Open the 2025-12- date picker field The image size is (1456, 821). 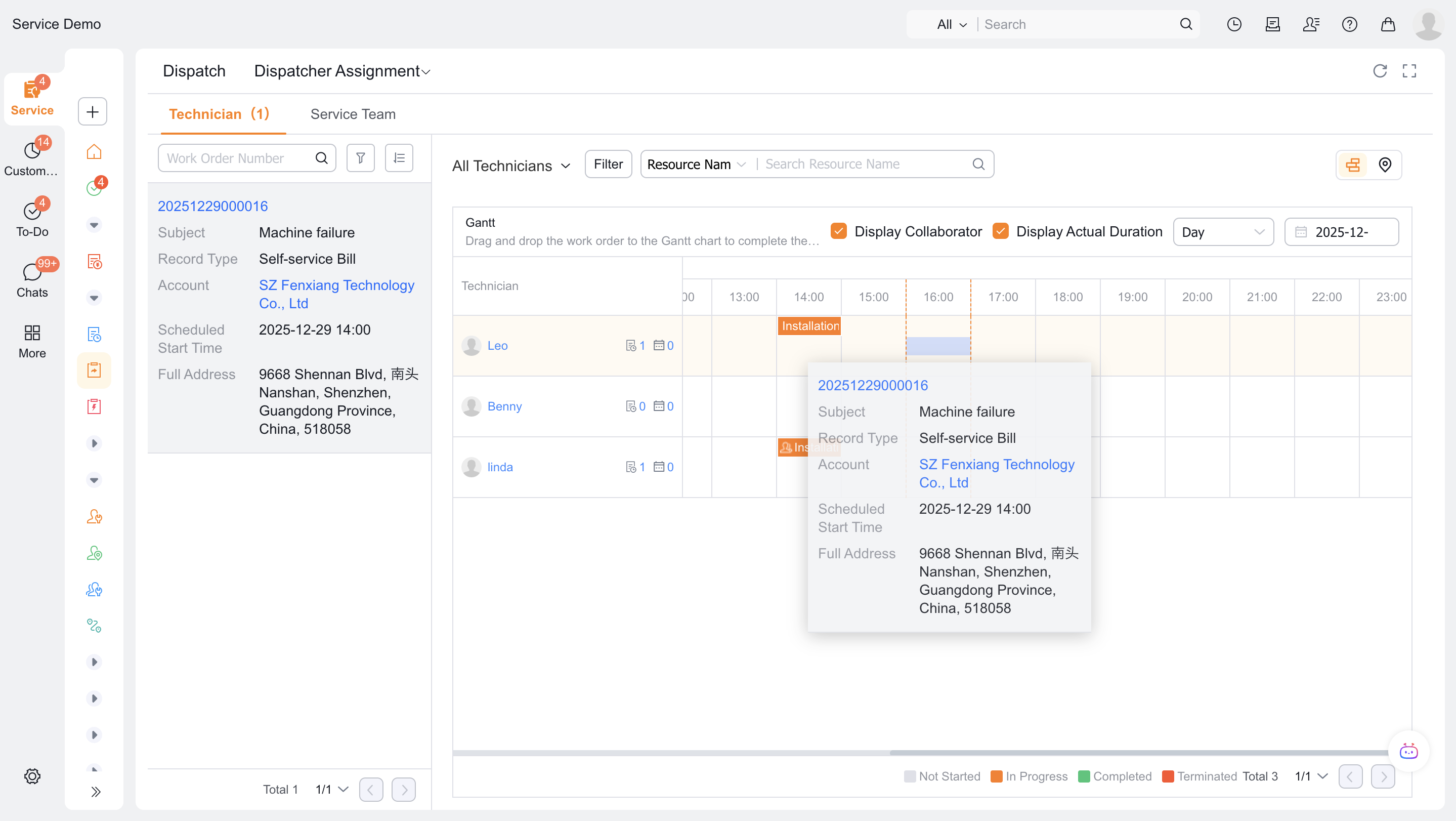tap(1341, 232)
